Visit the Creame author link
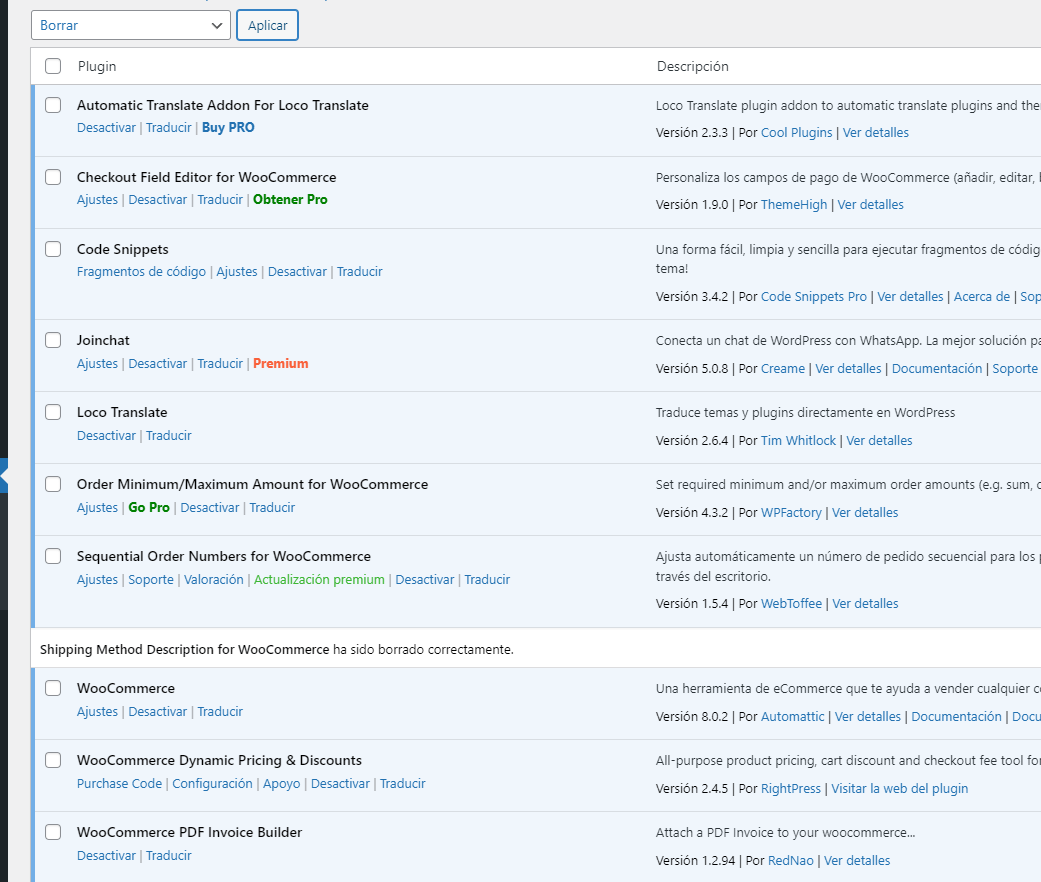The height and width of the screenshot is (882, 1041). click(783, 368)
